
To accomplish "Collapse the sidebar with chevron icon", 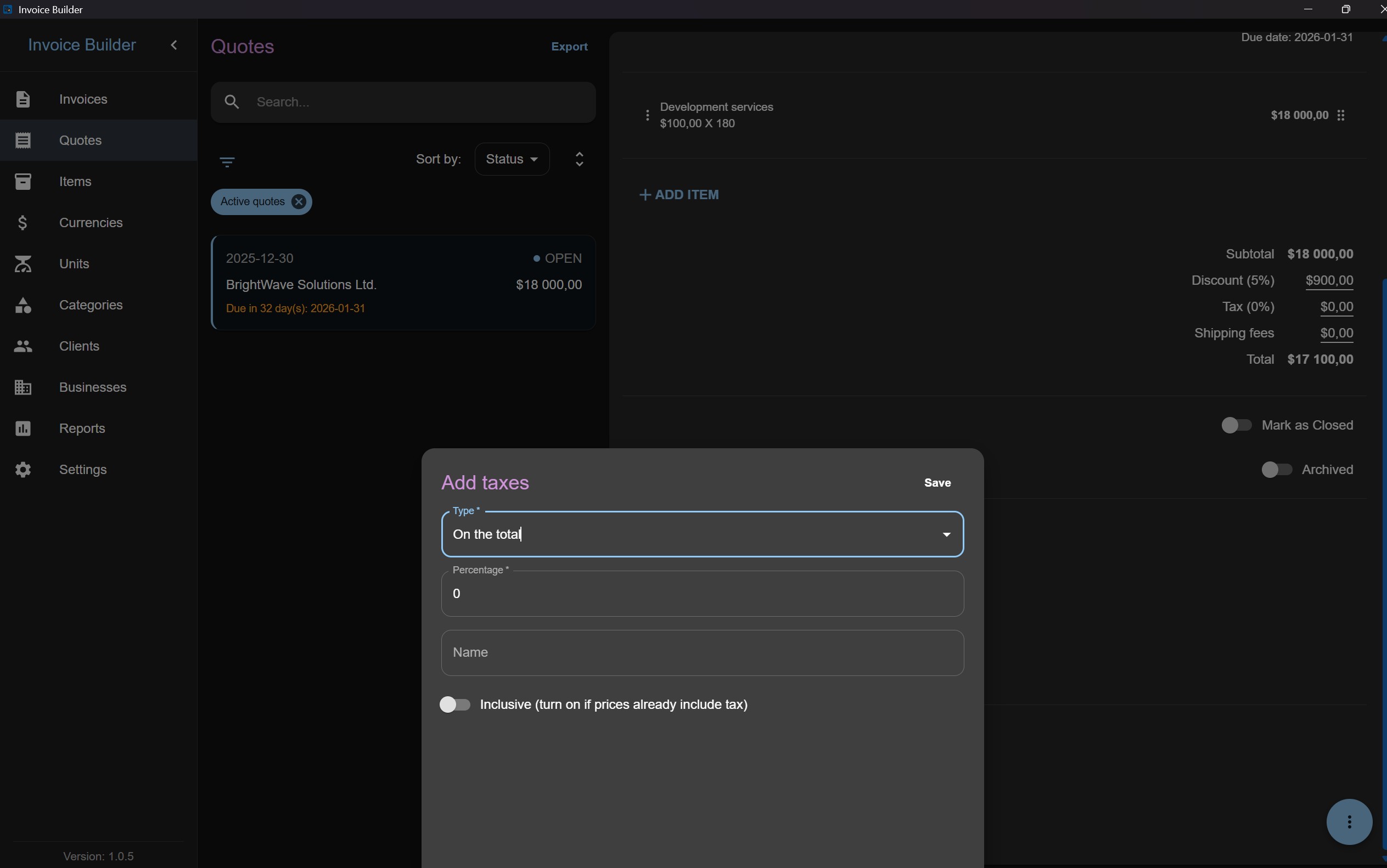I will pos(174,45).
